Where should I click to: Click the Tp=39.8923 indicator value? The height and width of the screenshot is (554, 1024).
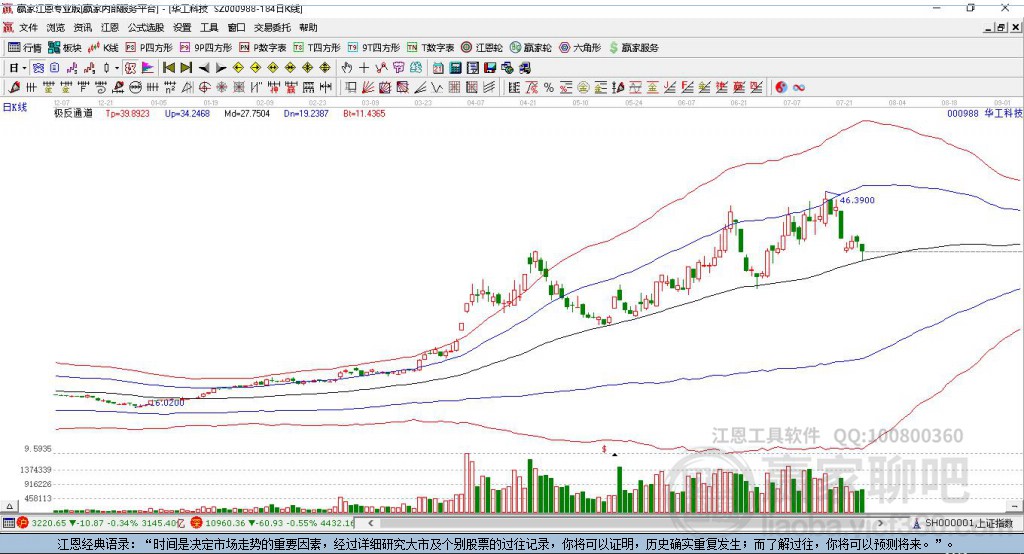[x=127, y=114]
